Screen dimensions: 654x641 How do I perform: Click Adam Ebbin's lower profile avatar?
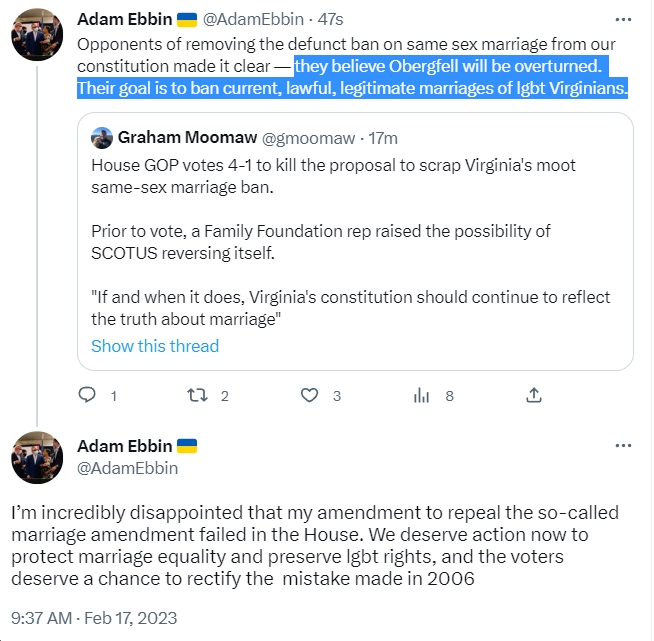pos(37,457)
